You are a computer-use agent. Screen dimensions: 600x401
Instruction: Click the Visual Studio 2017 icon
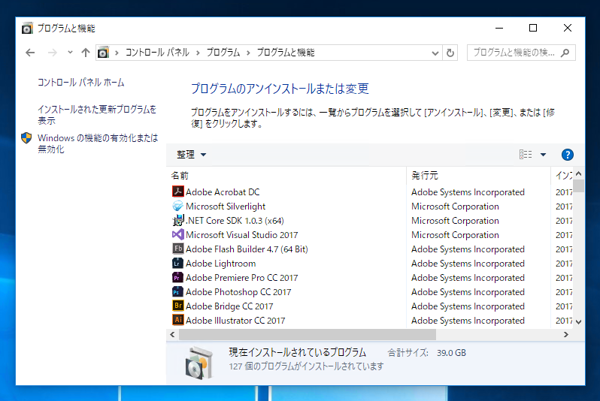coord(178,234)
